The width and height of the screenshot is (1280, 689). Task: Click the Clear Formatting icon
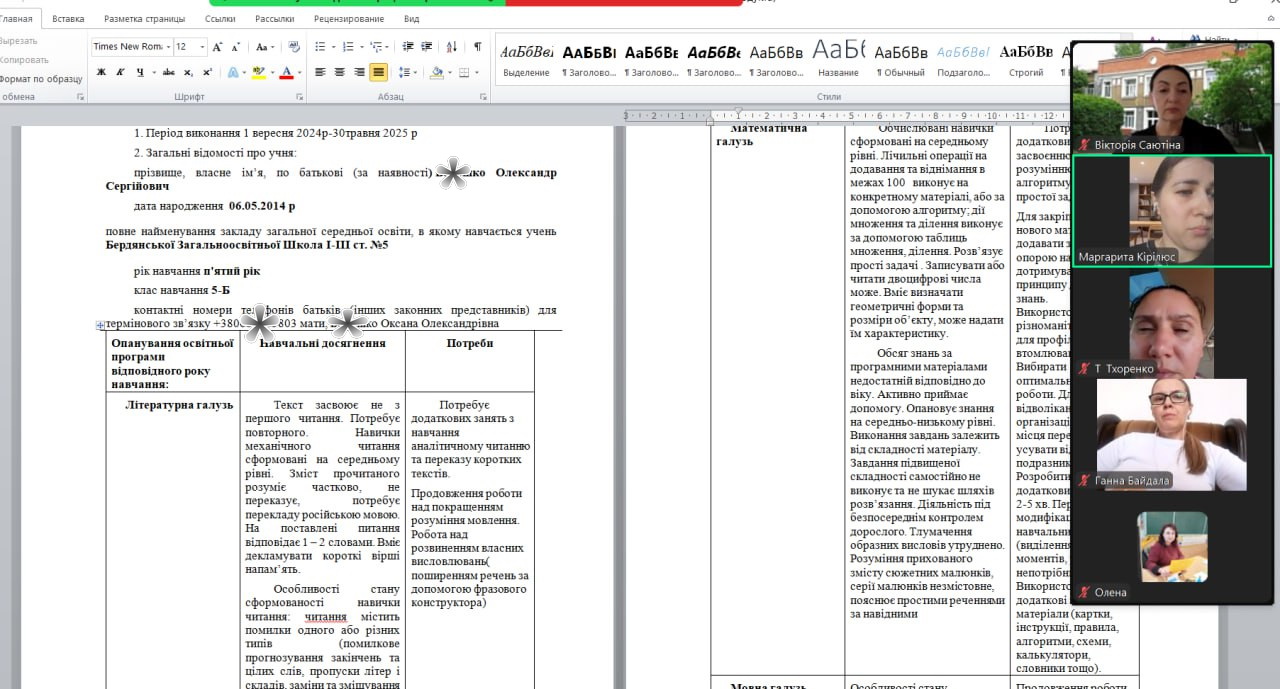click(x=293, y=47)
